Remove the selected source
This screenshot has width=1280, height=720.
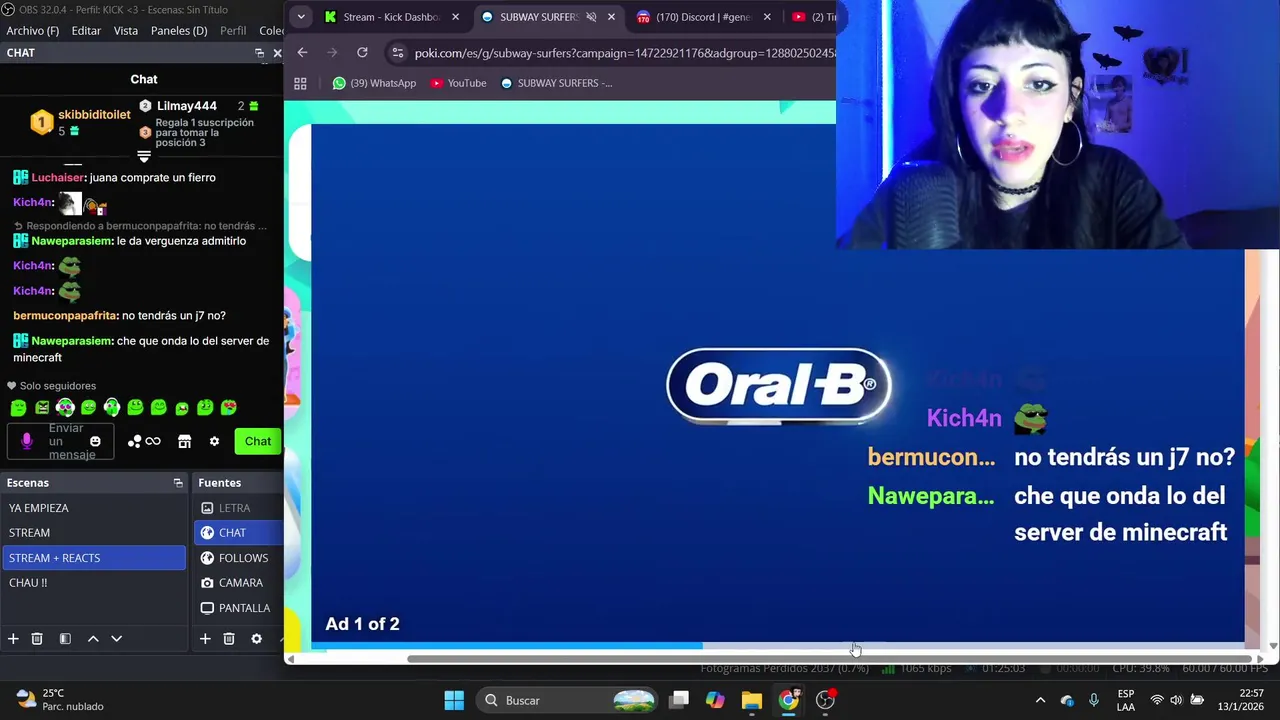pyautogui.click(x=229, y=639)
